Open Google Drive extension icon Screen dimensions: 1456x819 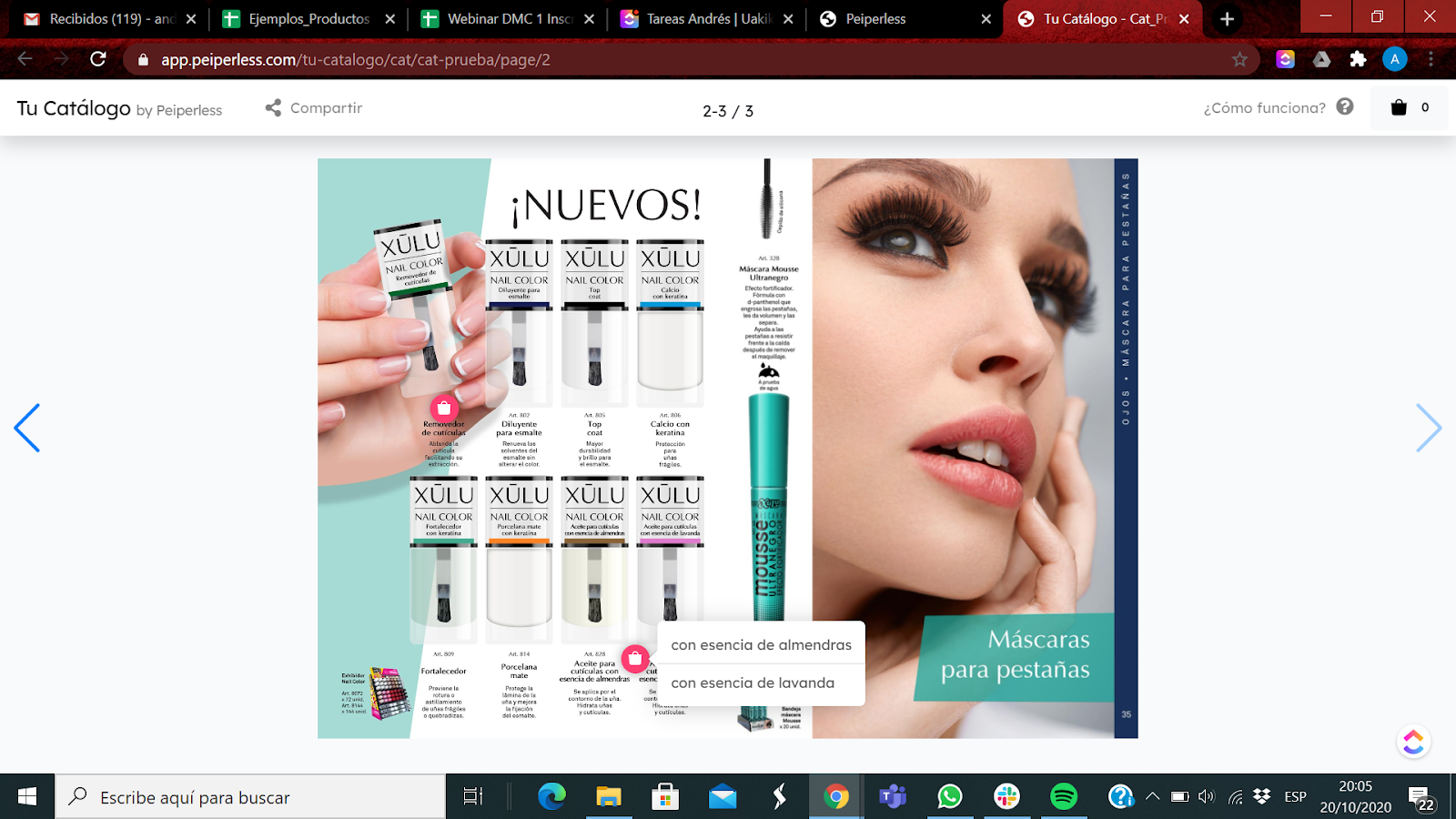[x=1321, y=59]
